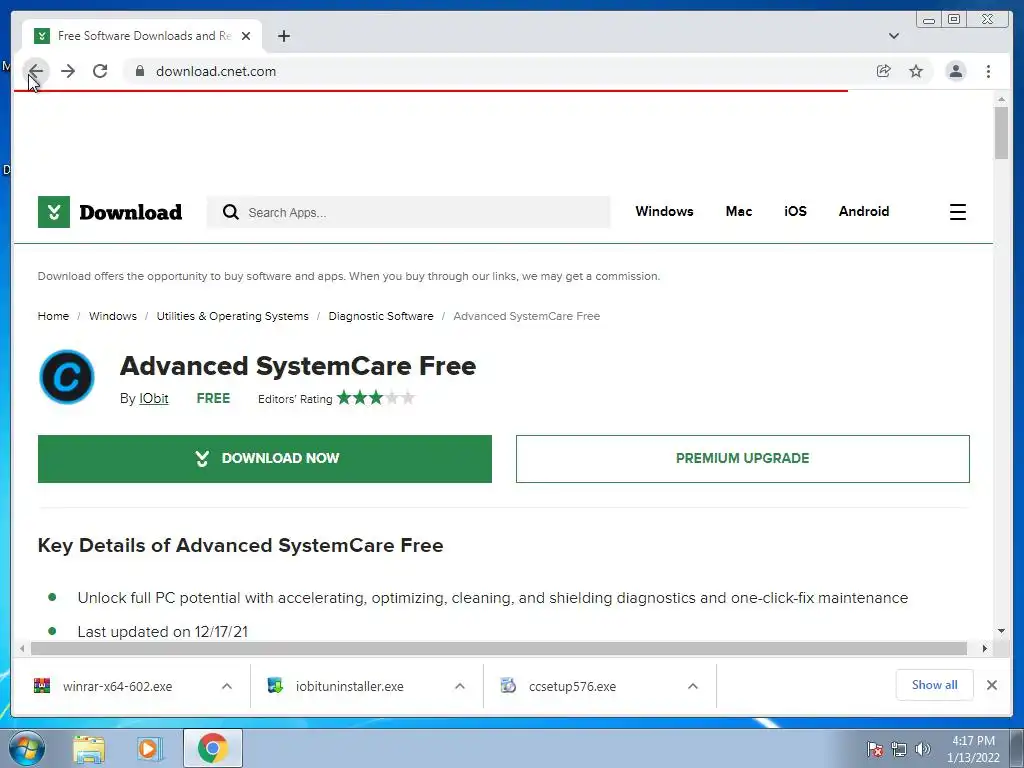Viewport: 1024px width, 768px height.
Task: Go back using browser back arrow
Action: (36, 71)
